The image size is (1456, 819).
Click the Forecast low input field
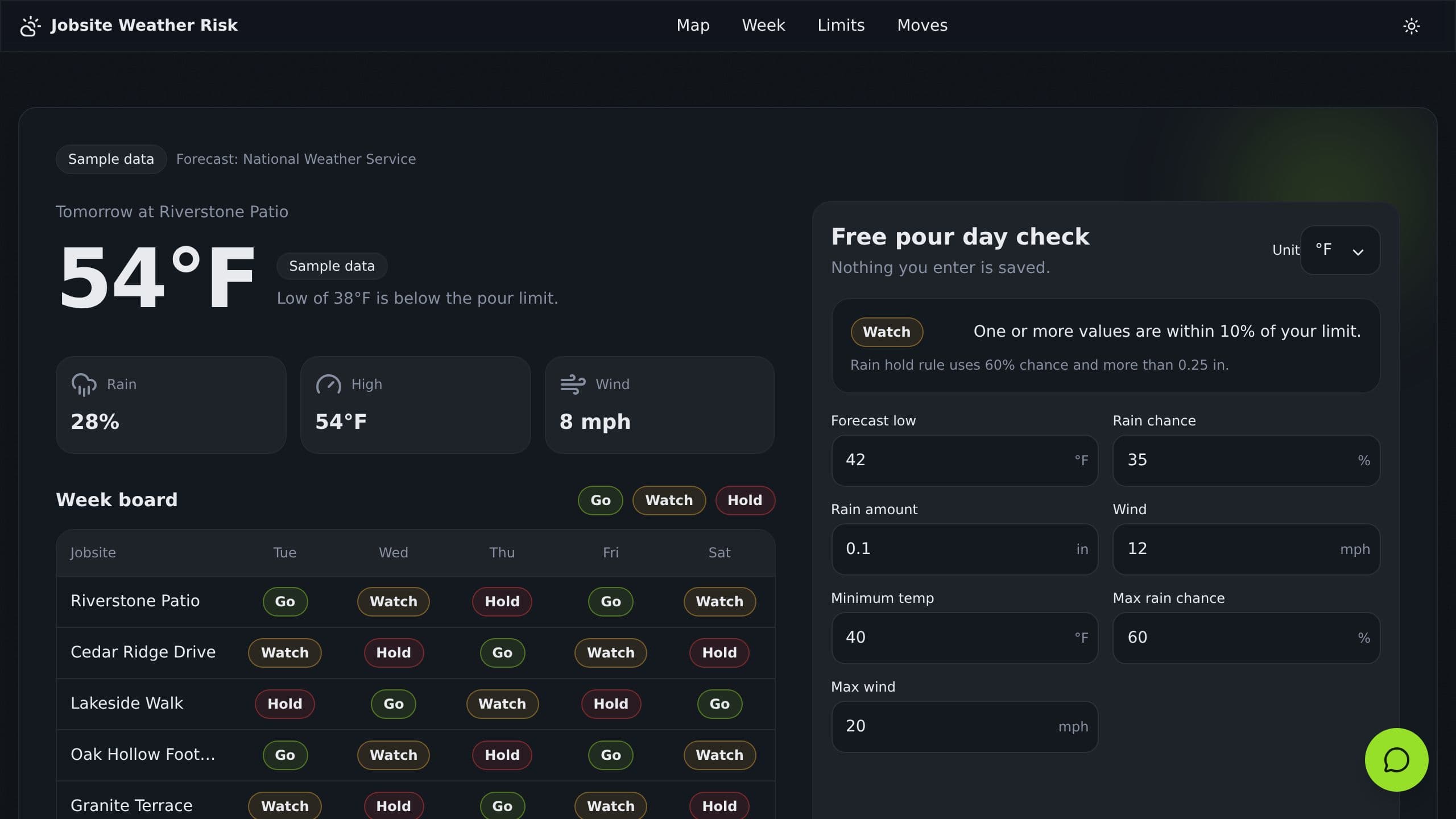tap(965, 460)
